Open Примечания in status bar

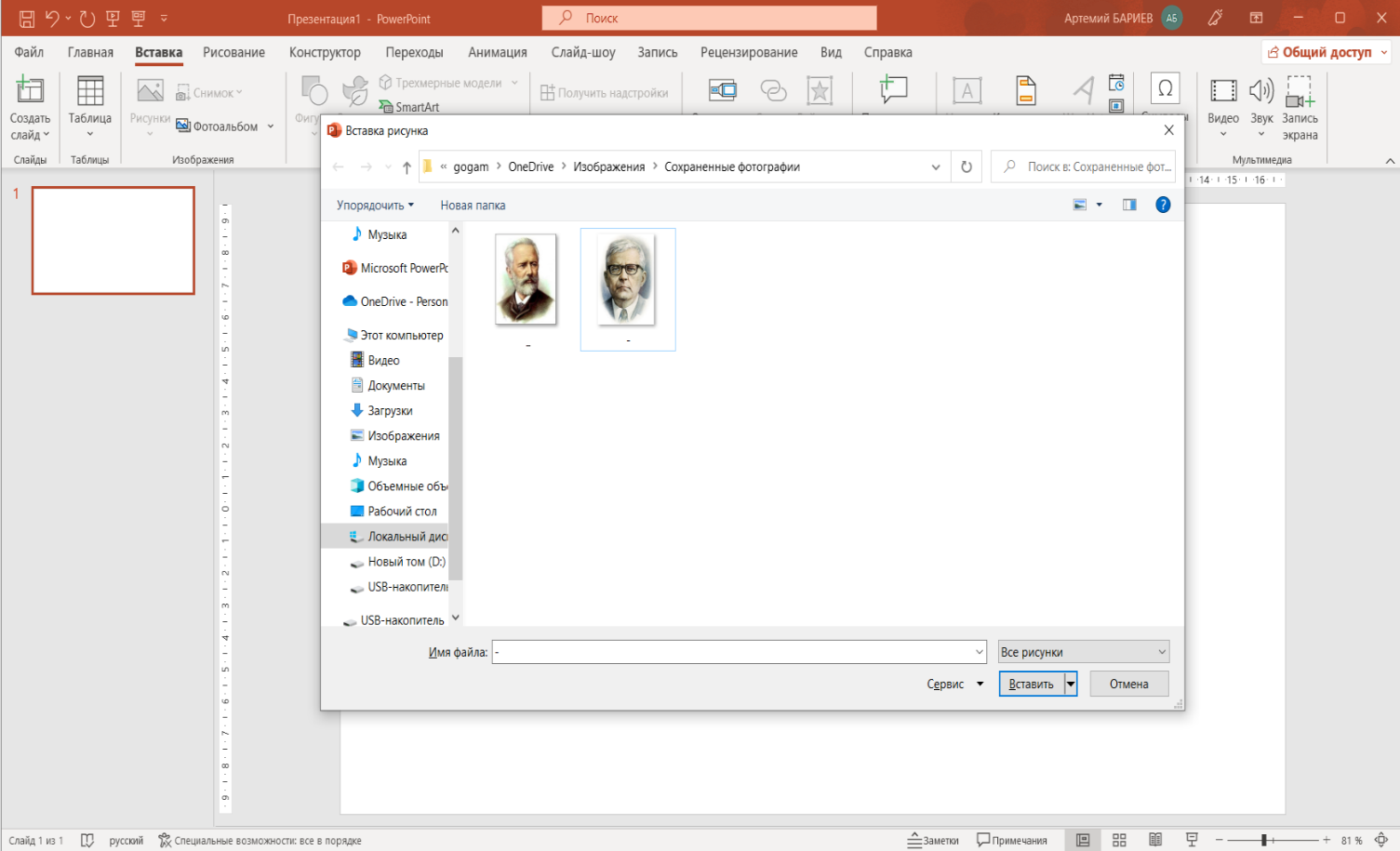tap(1012, 840)
